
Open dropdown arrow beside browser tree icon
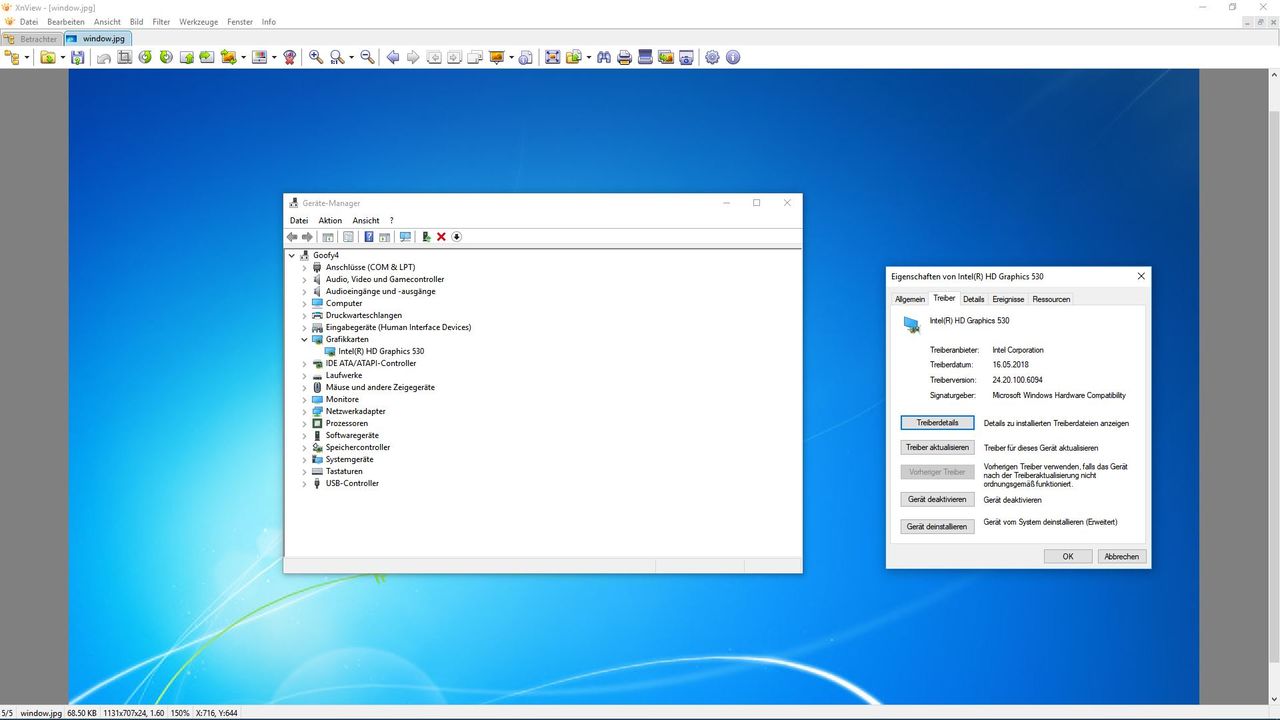27,57
